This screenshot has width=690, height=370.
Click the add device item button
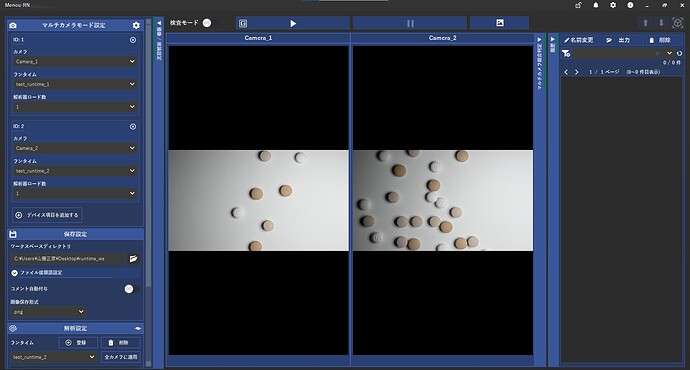47,215
